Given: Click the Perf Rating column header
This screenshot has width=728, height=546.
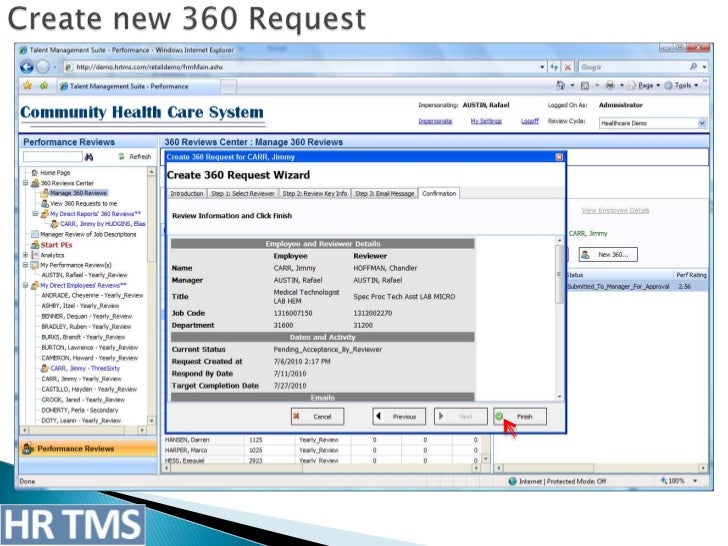Looking at the screenshot, I should (691, 275).
